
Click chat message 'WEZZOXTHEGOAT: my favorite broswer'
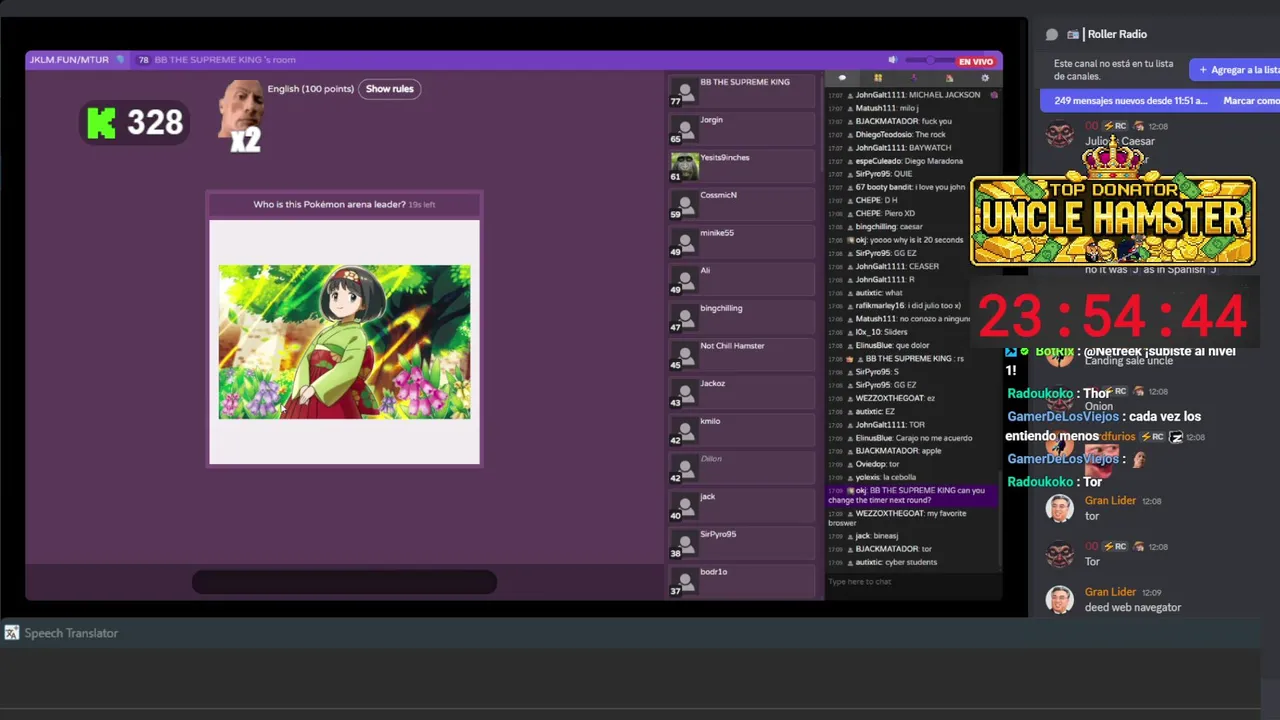[x=898, y=518]
